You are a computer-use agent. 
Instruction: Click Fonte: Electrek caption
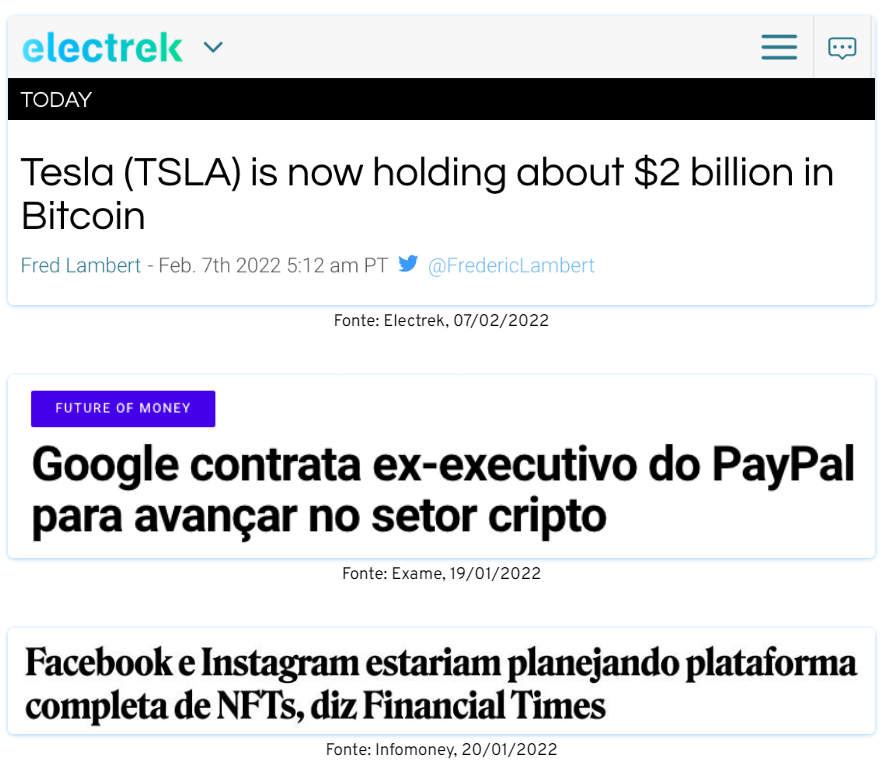pyautogui.click(x=441, y=320)
